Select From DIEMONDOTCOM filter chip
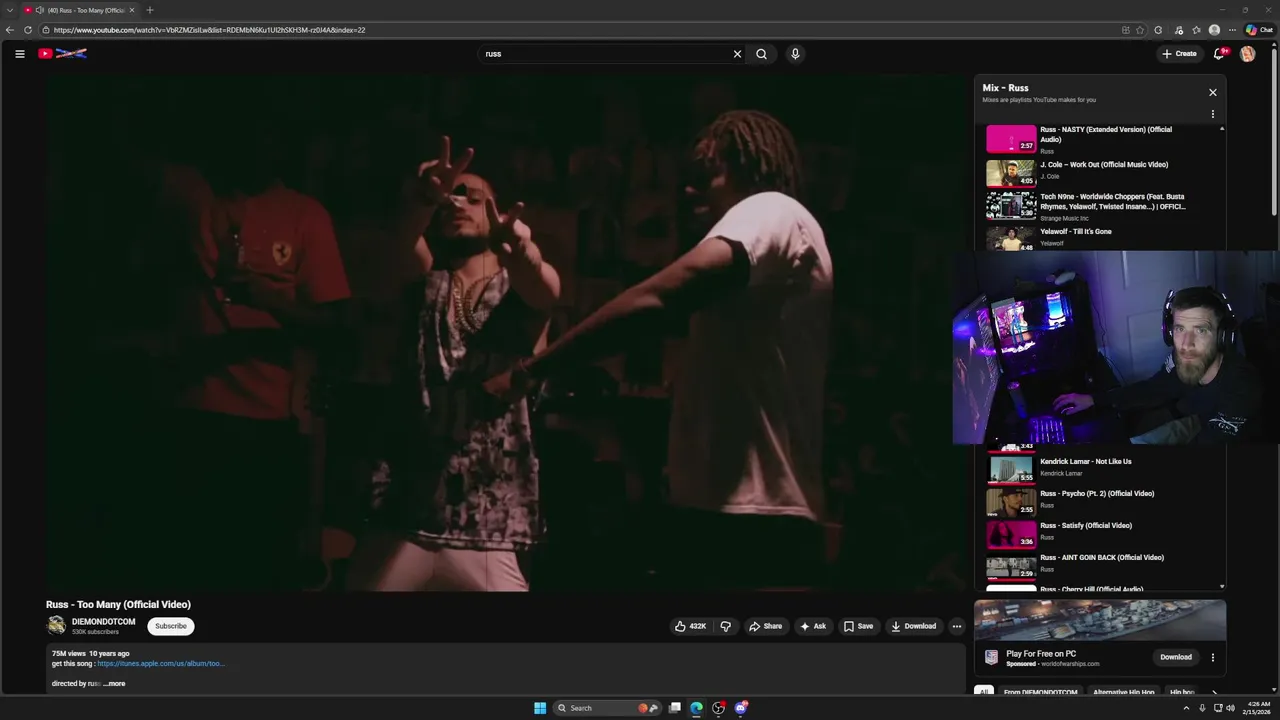 click(x=1040, y=692)
